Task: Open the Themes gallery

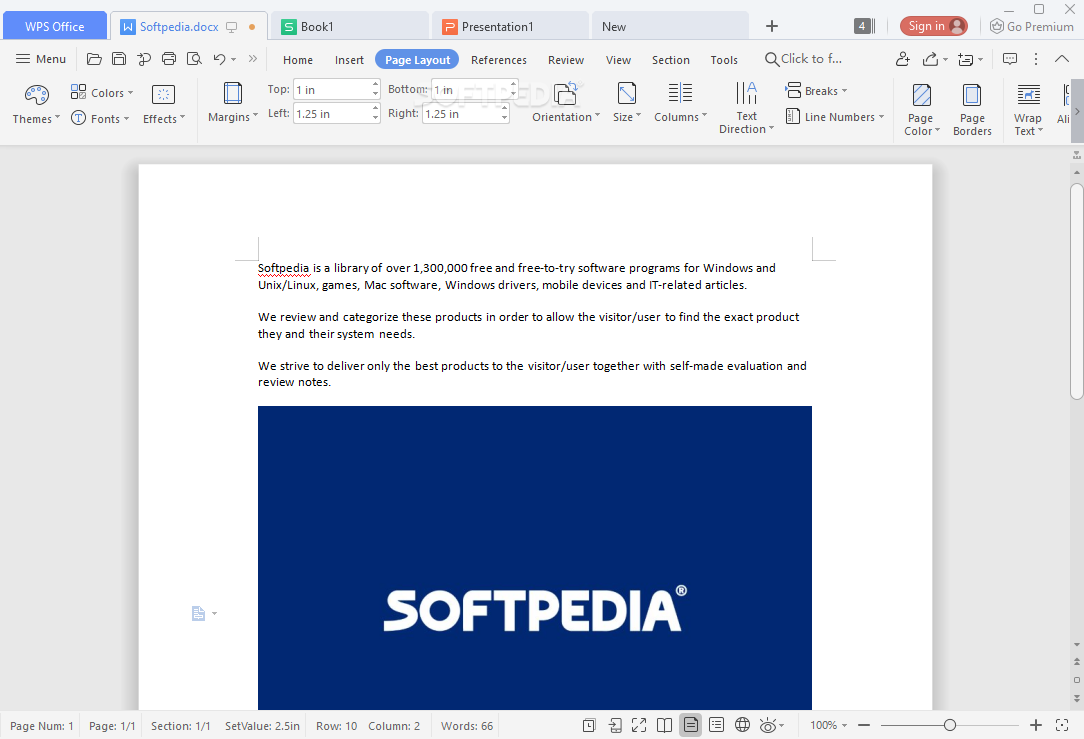Action: click(x=36, y=104)
